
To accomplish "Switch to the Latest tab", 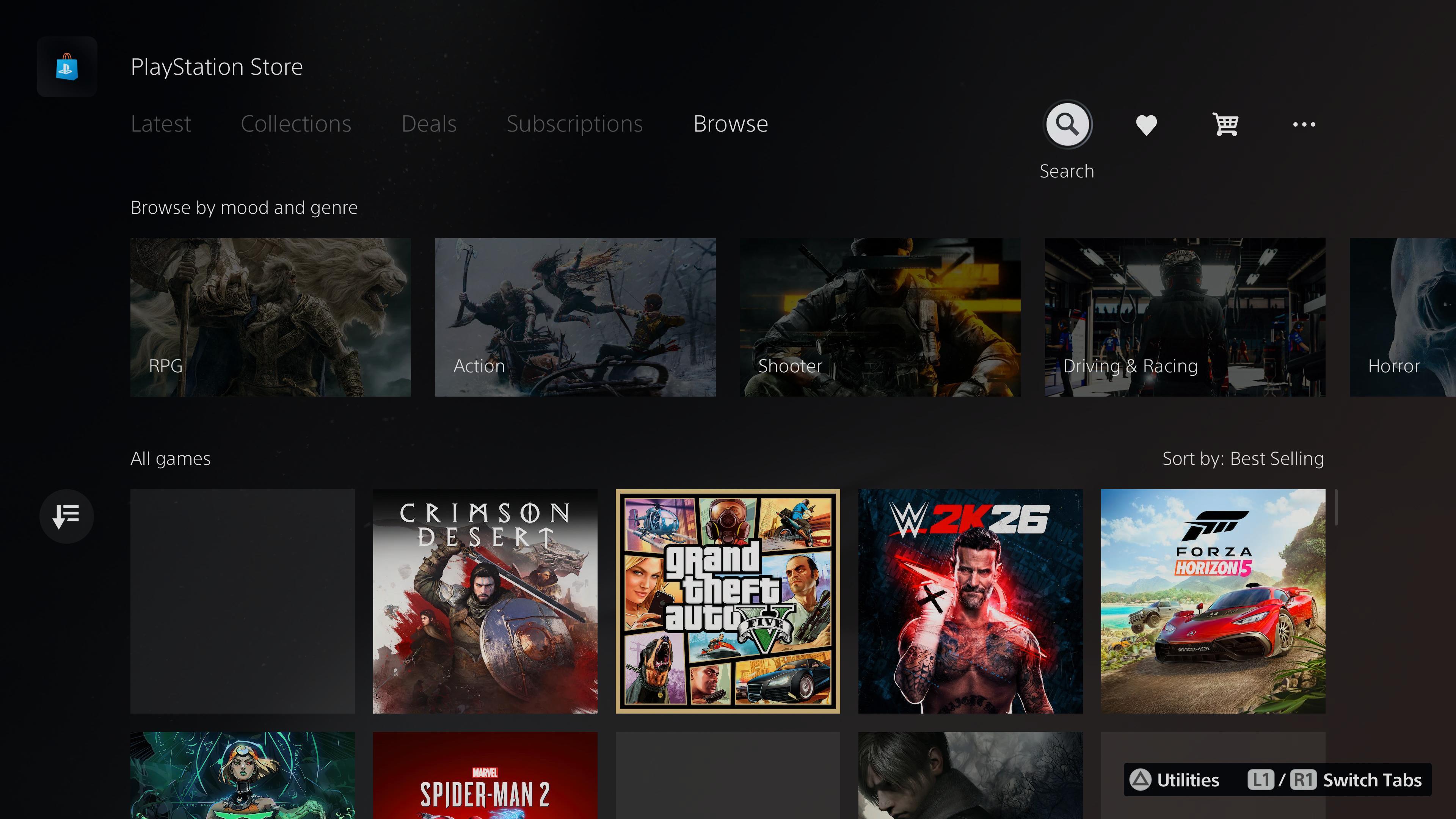I will click(x=160, y=124).
